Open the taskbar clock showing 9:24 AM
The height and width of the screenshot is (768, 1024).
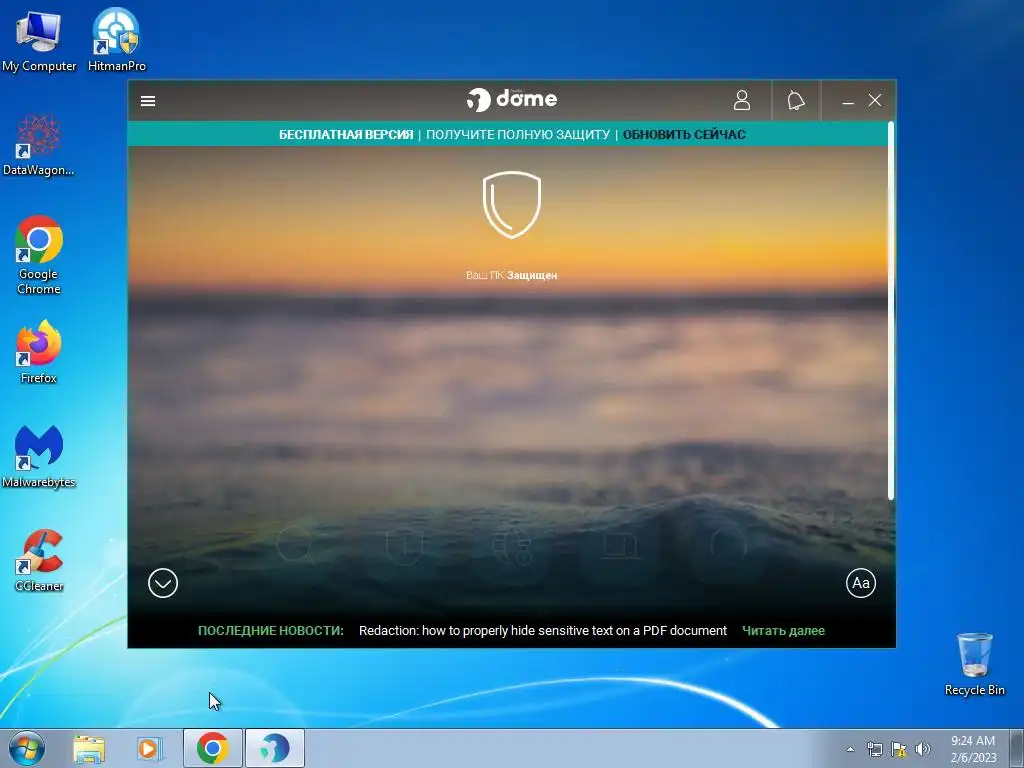pos(973,749)
